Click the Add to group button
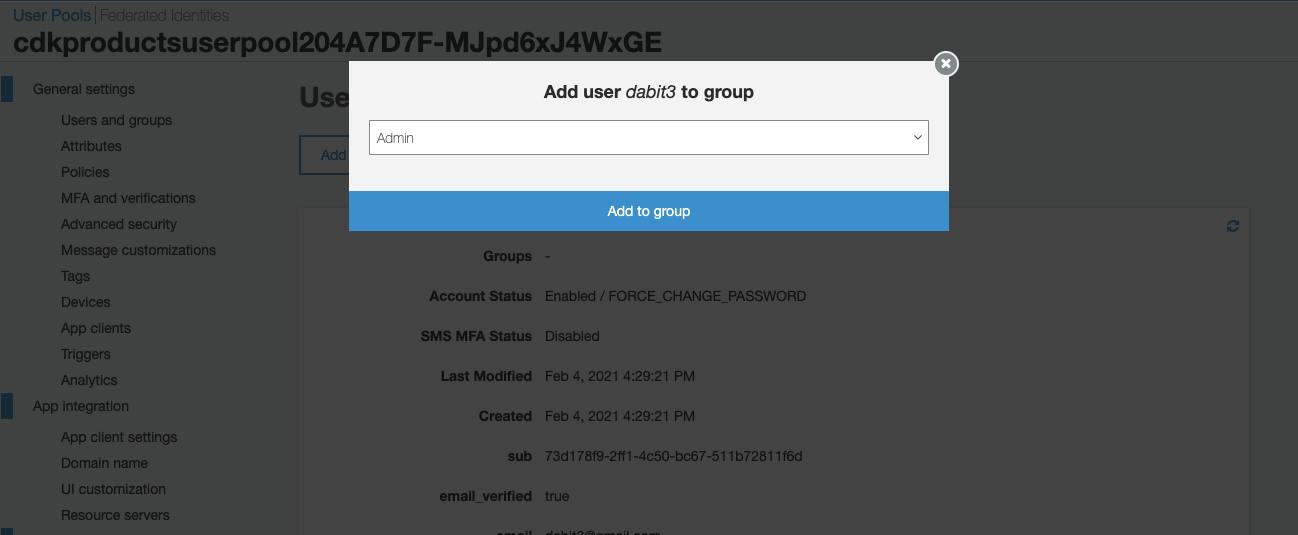Image resolution: width=1298 pixels, height=535 pixels. [649, 211]
